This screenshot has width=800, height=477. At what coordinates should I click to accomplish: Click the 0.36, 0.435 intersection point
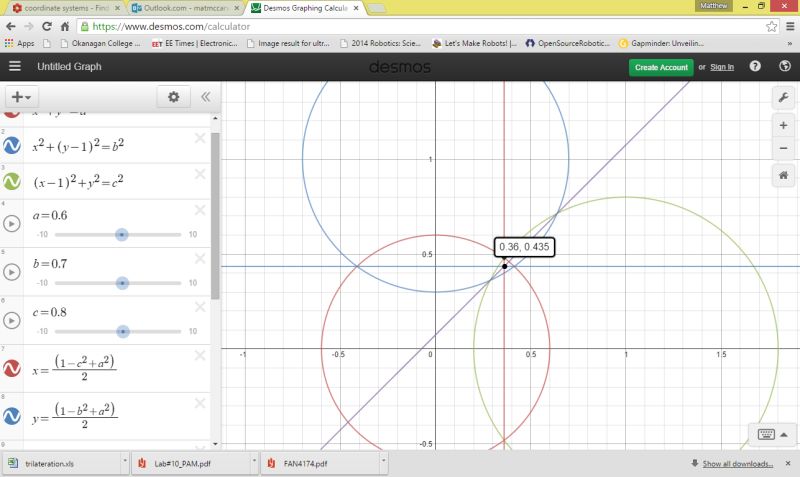click(x=505, y=266)
